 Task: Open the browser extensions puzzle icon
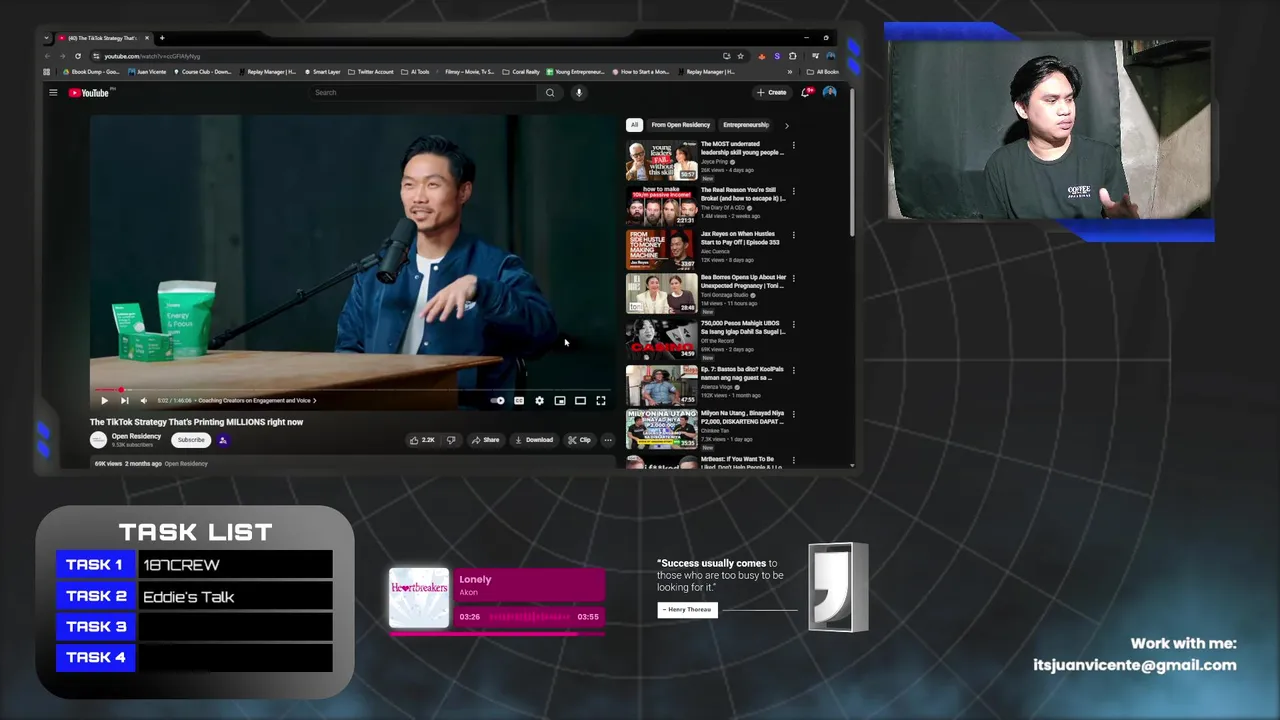[793, 56]
